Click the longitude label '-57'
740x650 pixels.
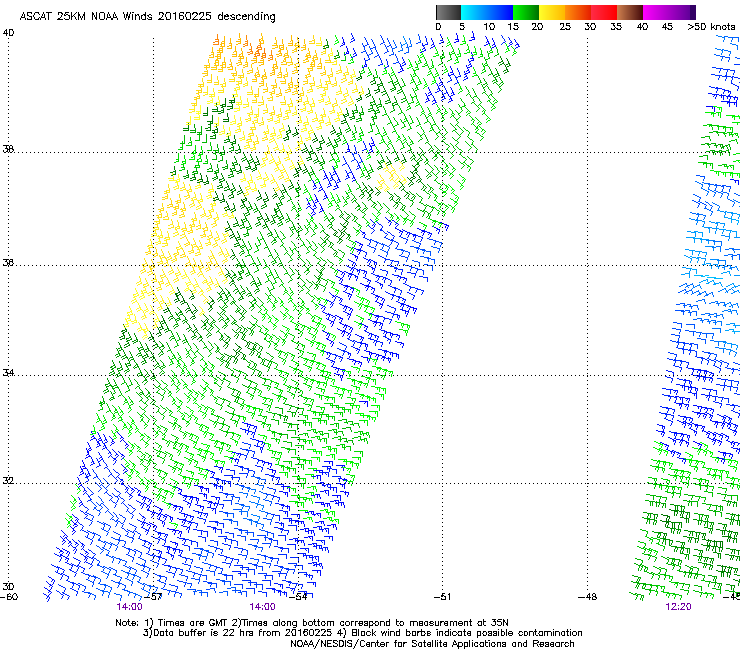click(x=153, y=597)
